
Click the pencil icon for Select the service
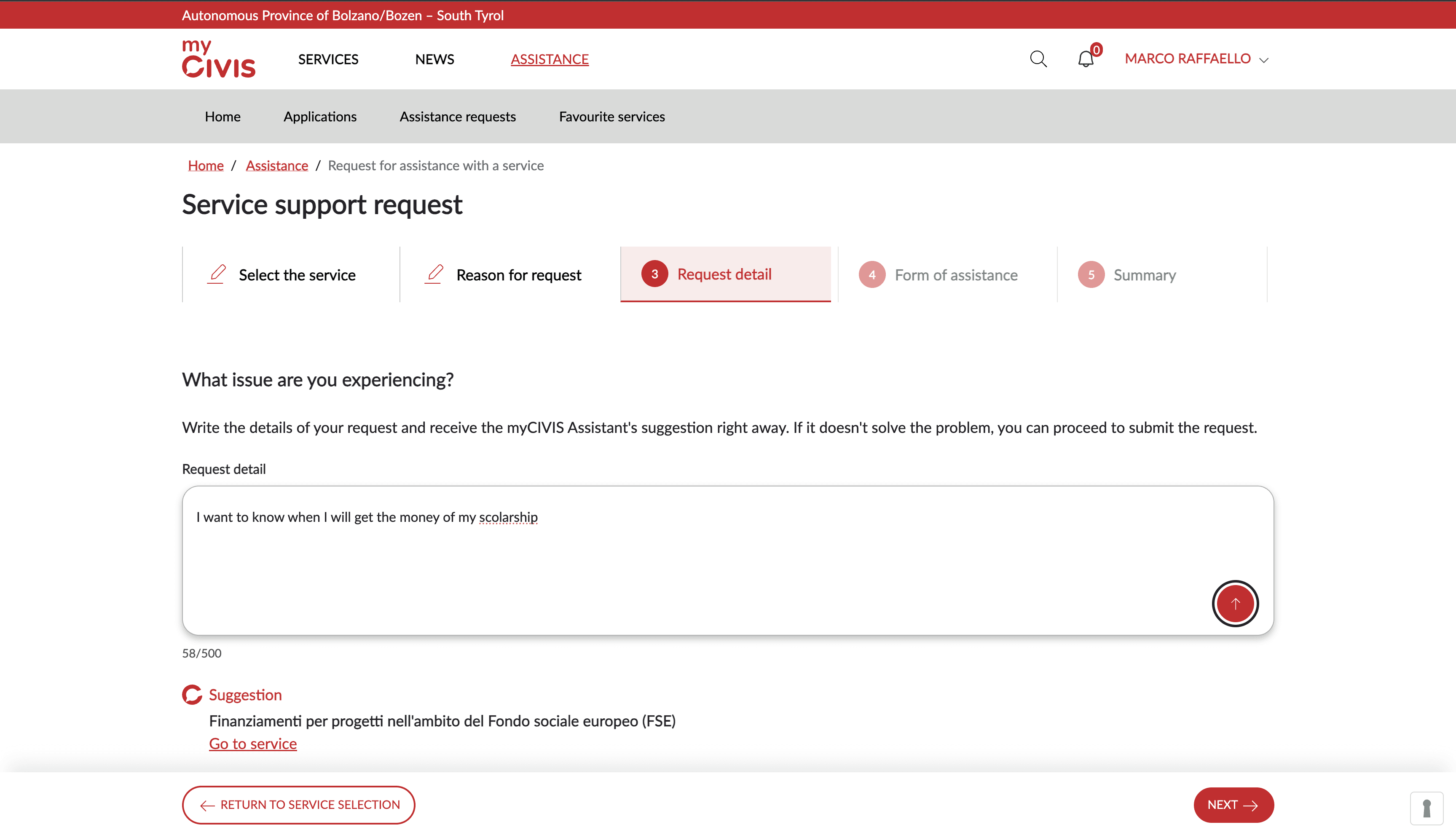[x=217, y=274]
